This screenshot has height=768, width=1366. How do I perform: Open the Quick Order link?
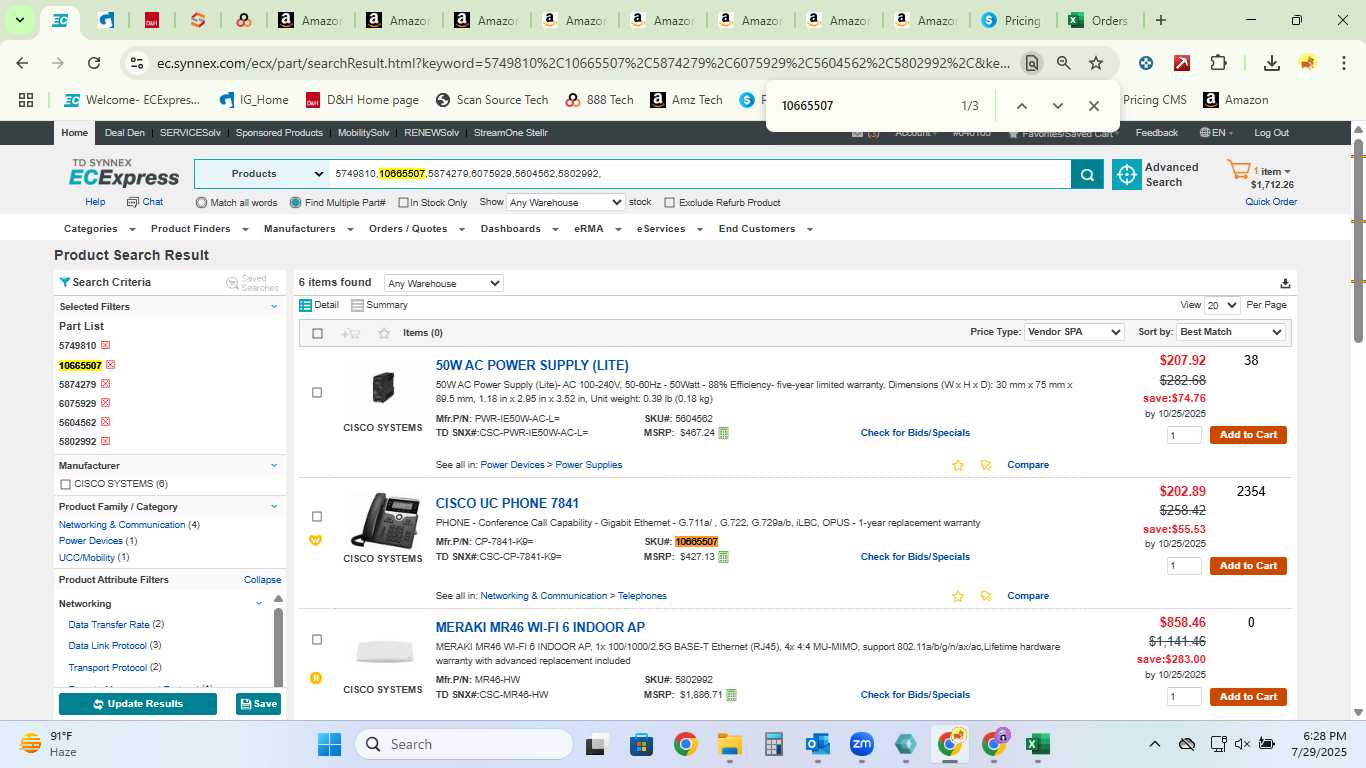pyautogui.click(x=1271, y=202)
